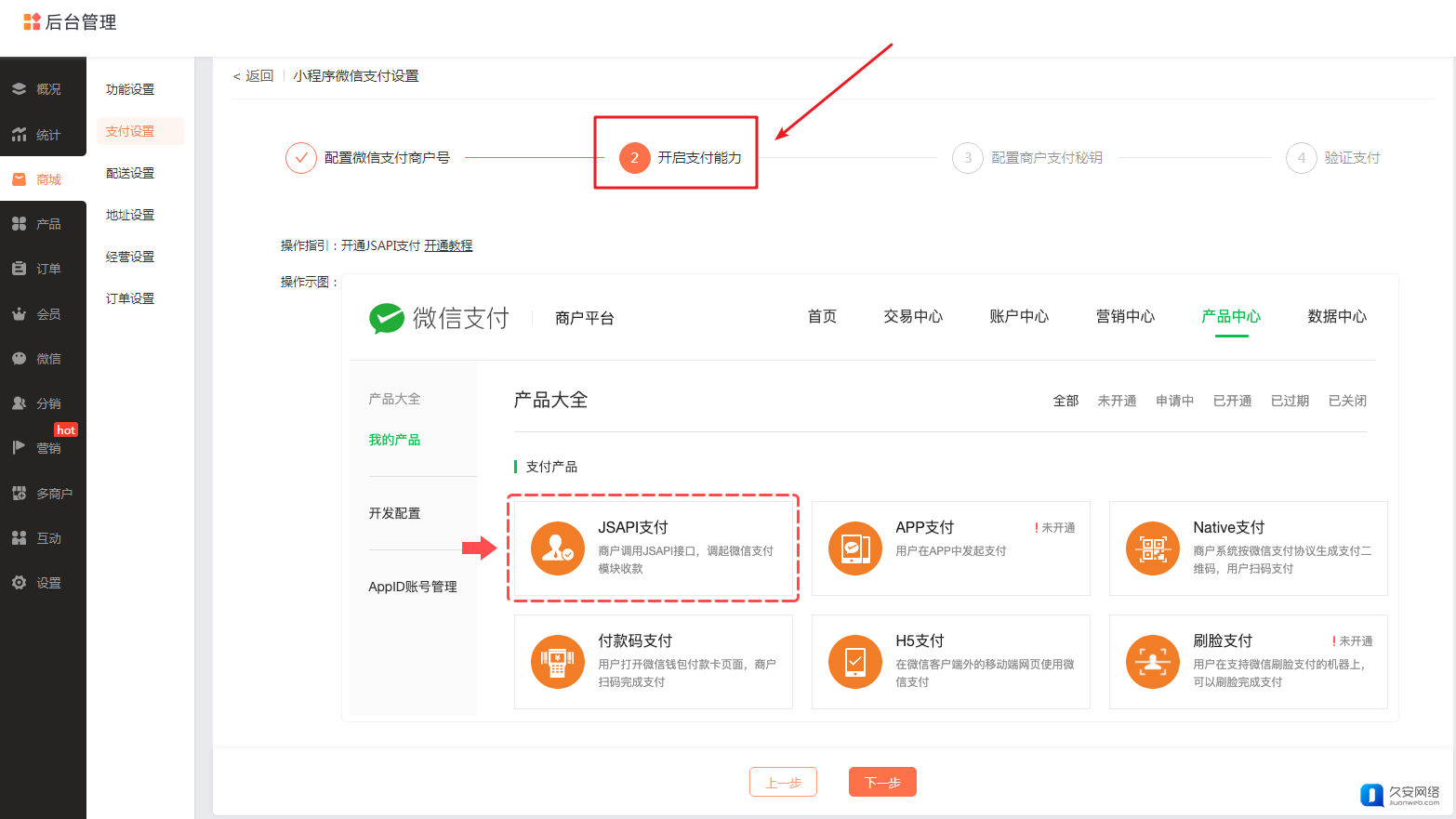
Task: Select the 已关闭 product filter
Action: (x=1347, y=401)
